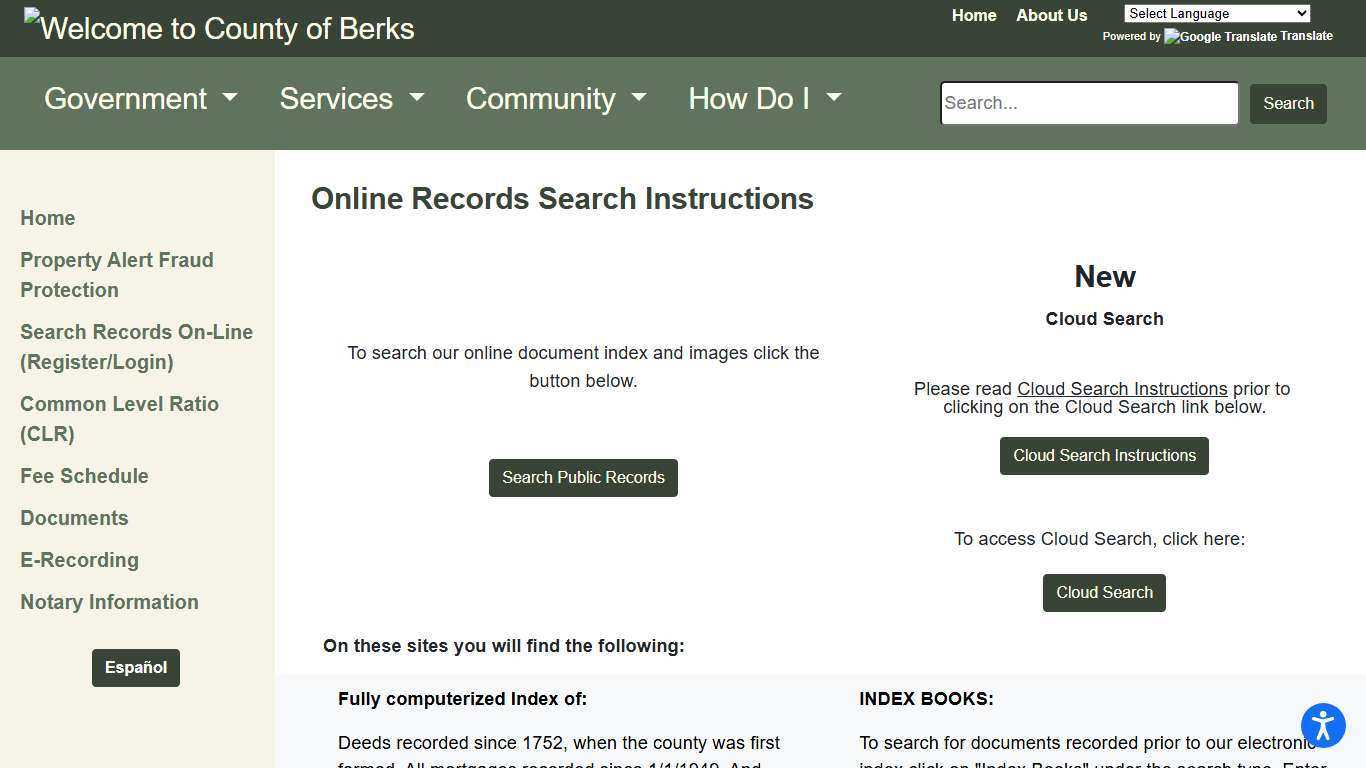Open the E-Recording sidebar link
This screenshot has height=768, width=1366.
click(x=79, y=560)
